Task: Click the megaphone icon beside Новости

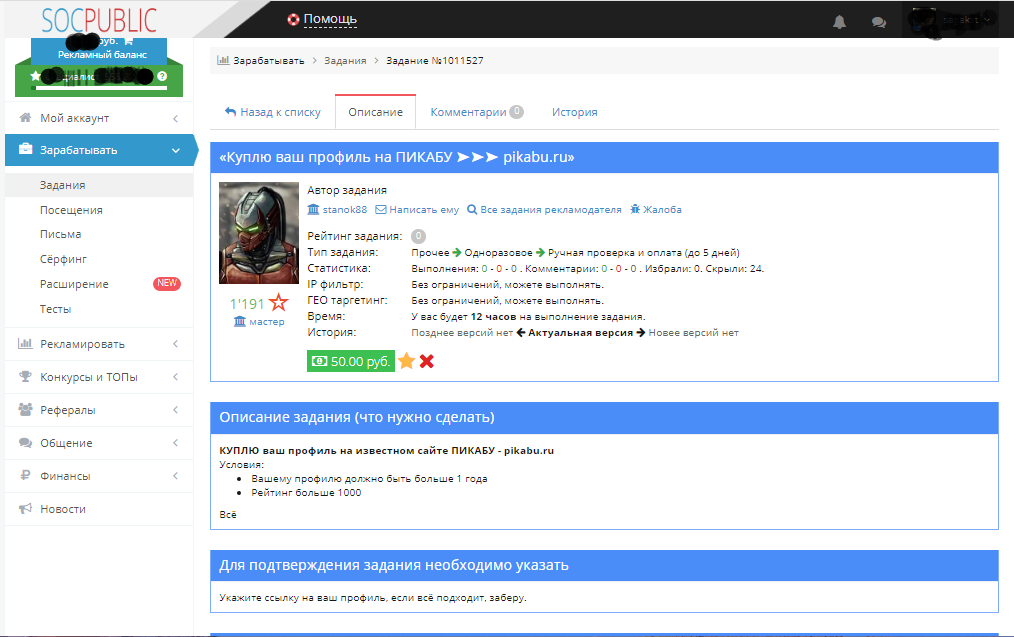Action: pyautogui.click(x=25, y=508)
